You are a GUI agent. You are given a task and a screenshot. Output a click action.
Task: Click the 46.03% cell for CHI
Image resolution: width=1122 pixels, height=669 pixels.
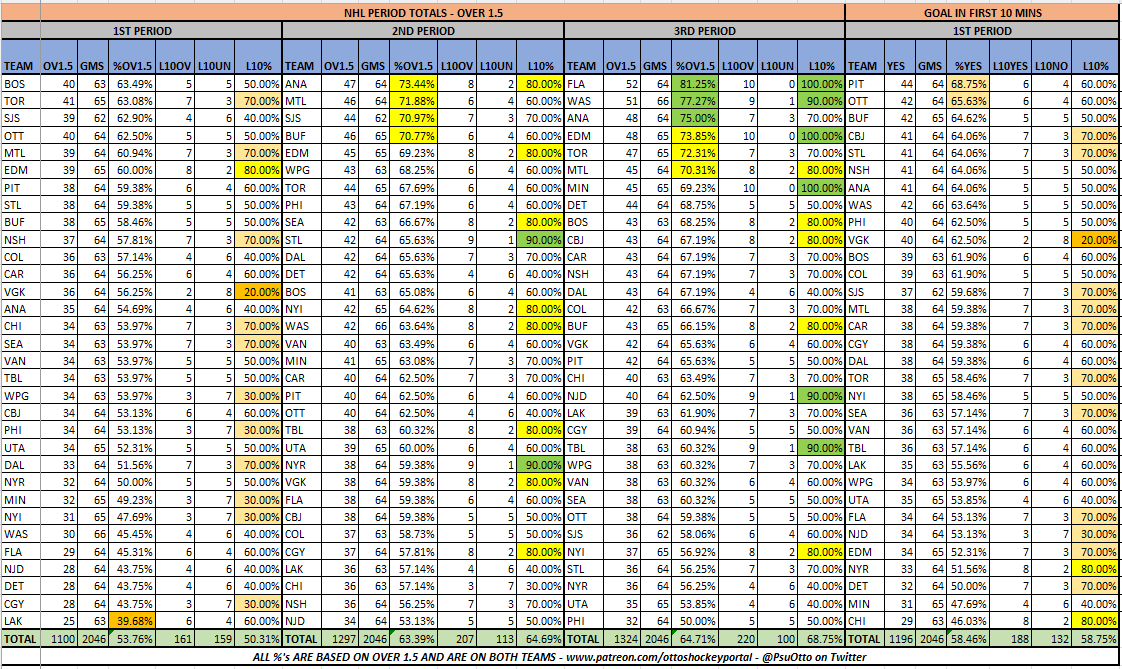[968, 620]
